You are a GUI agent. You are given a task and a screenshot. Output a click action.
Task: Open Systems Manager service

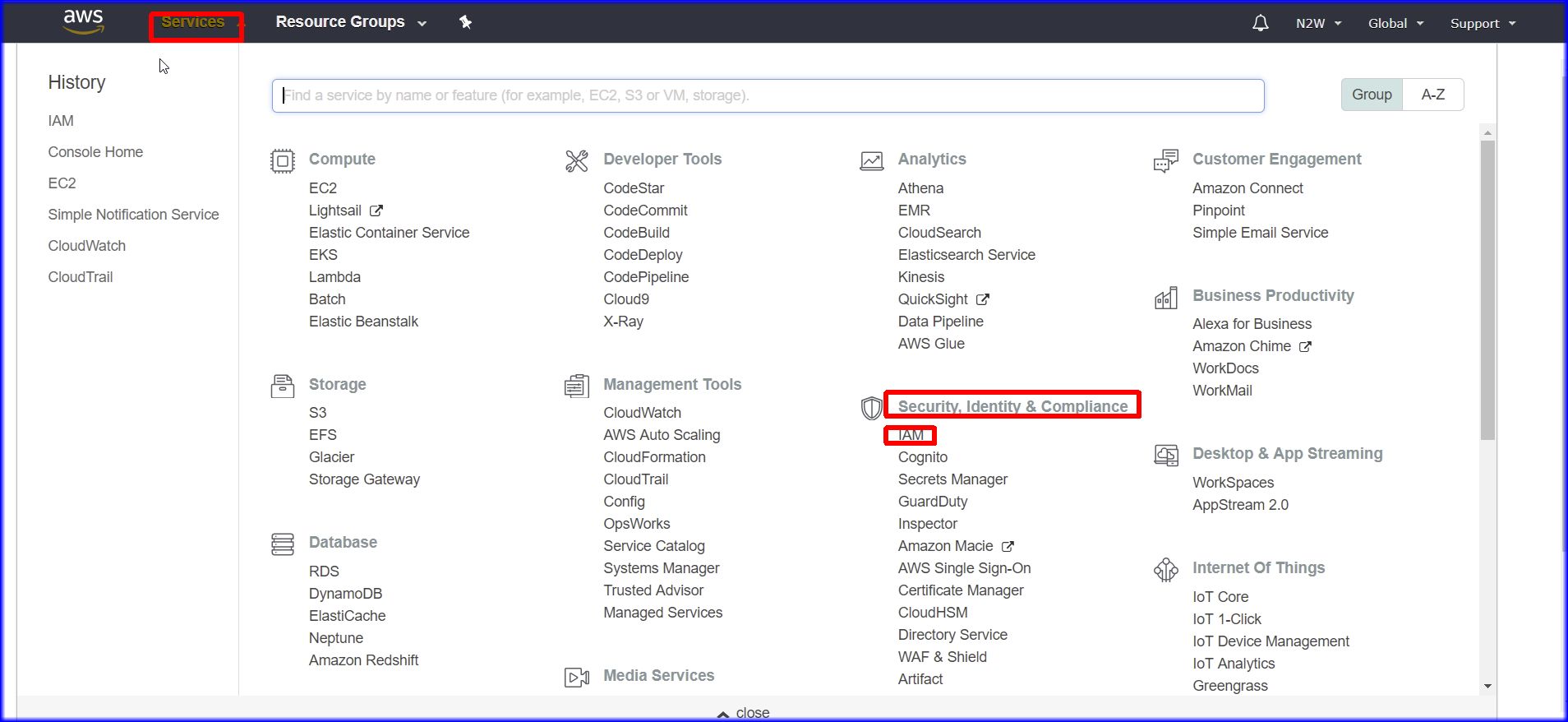[661, 568]
